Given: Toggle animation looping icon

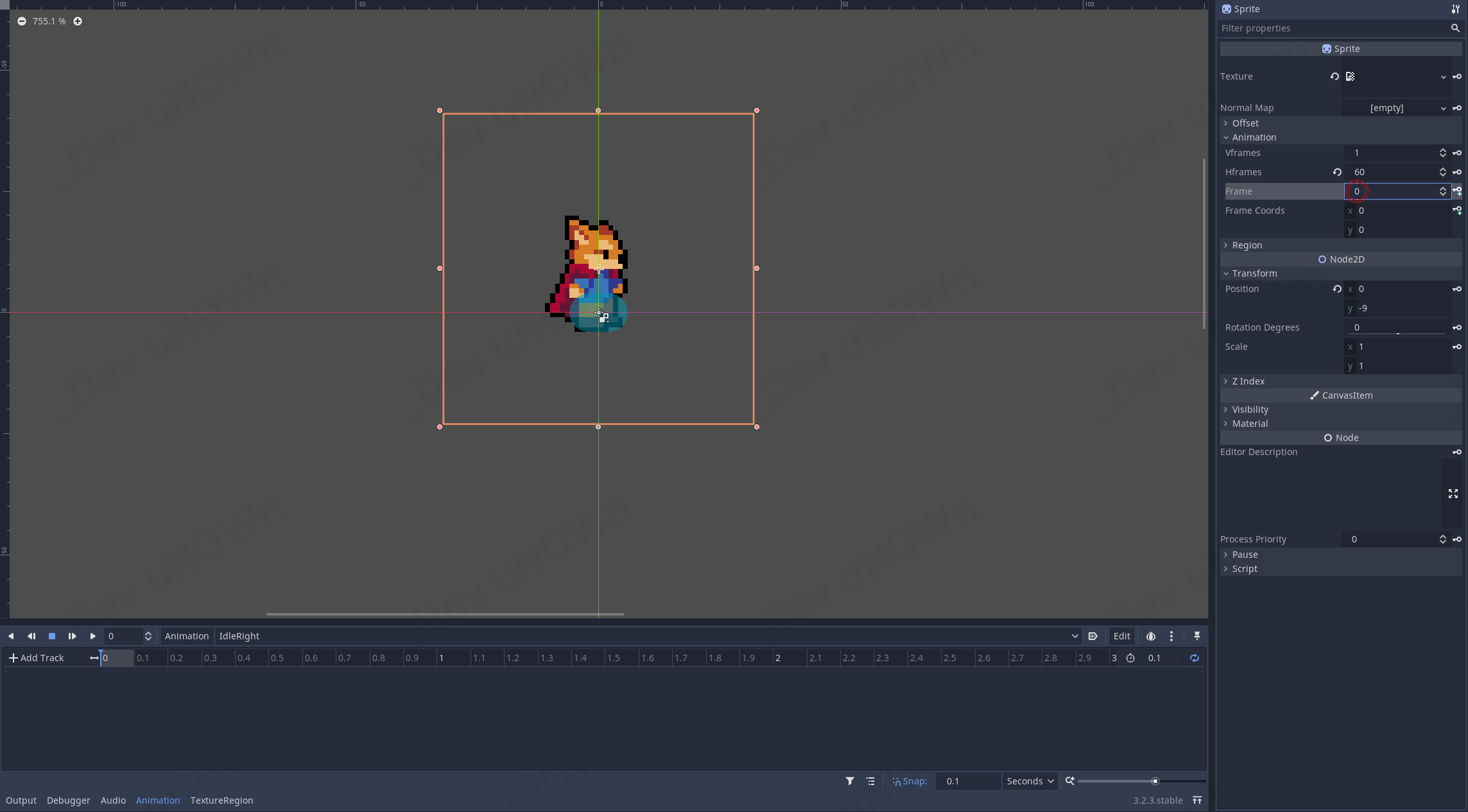Looking at the screenshot, I should pos(1194,658).
